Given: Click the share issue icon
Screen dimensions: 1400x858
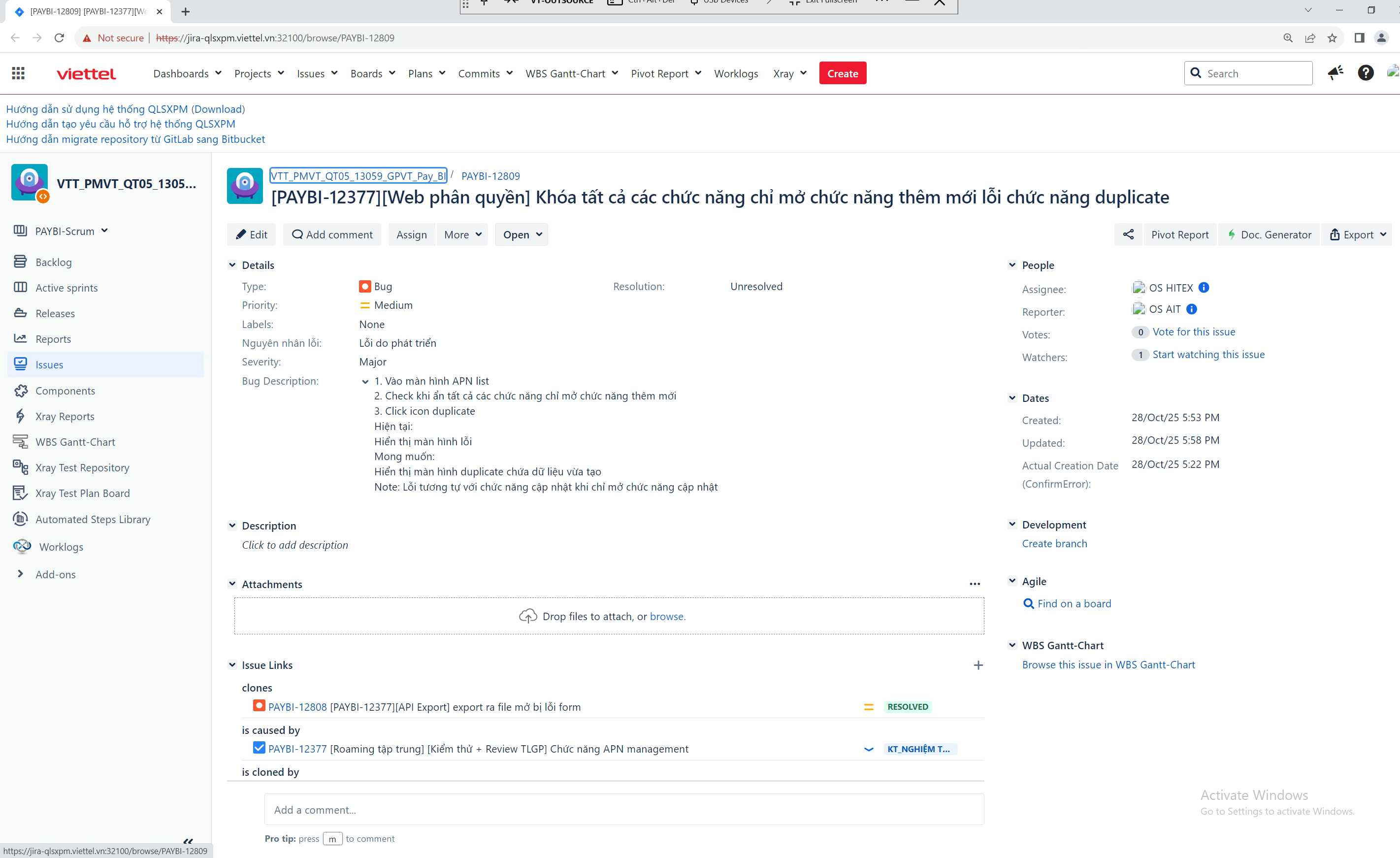Looking at the screenshot, I should (1128, 234).
